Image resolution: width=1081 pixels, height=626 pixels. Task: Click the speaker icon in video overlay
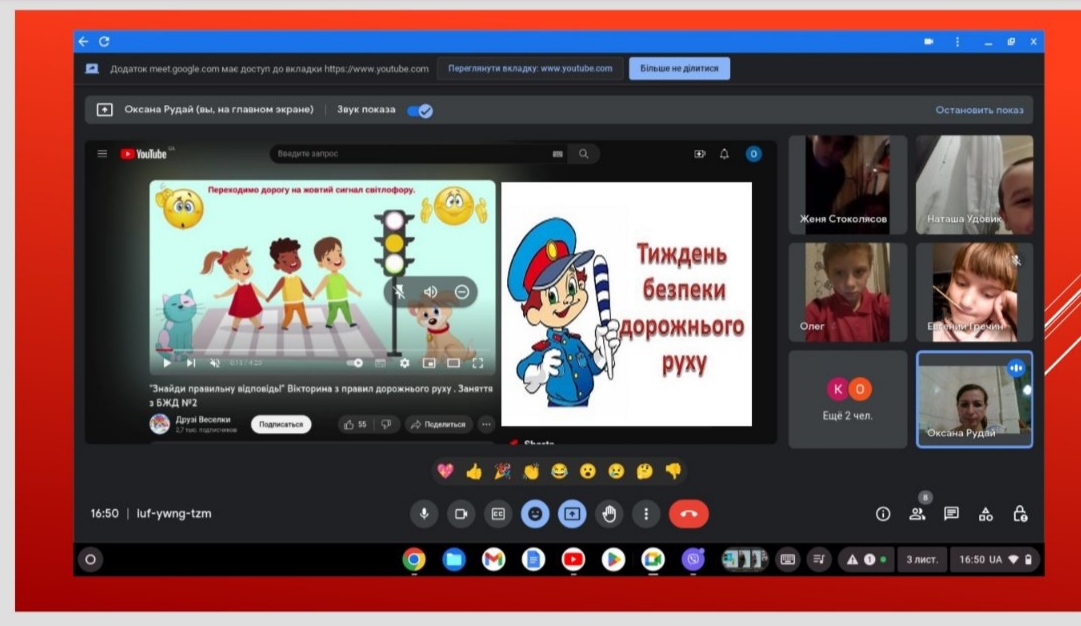pos(431,292)
